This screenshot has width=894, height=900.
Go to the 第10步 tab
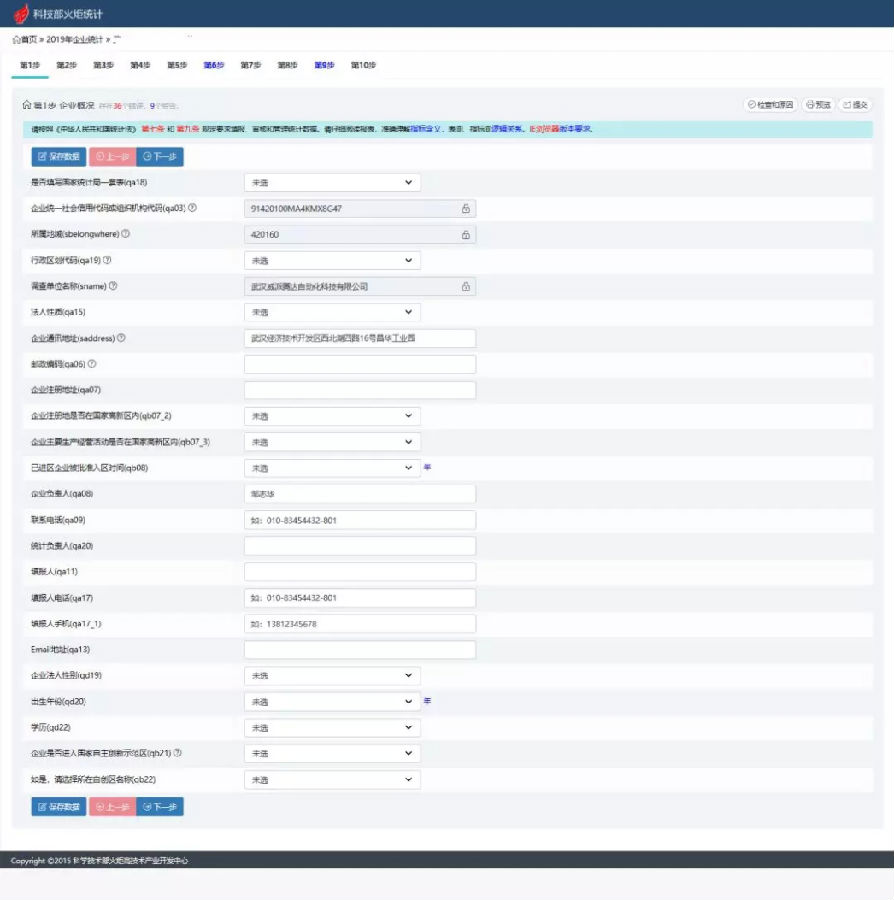pyautogui.click(x=363, y=65)
